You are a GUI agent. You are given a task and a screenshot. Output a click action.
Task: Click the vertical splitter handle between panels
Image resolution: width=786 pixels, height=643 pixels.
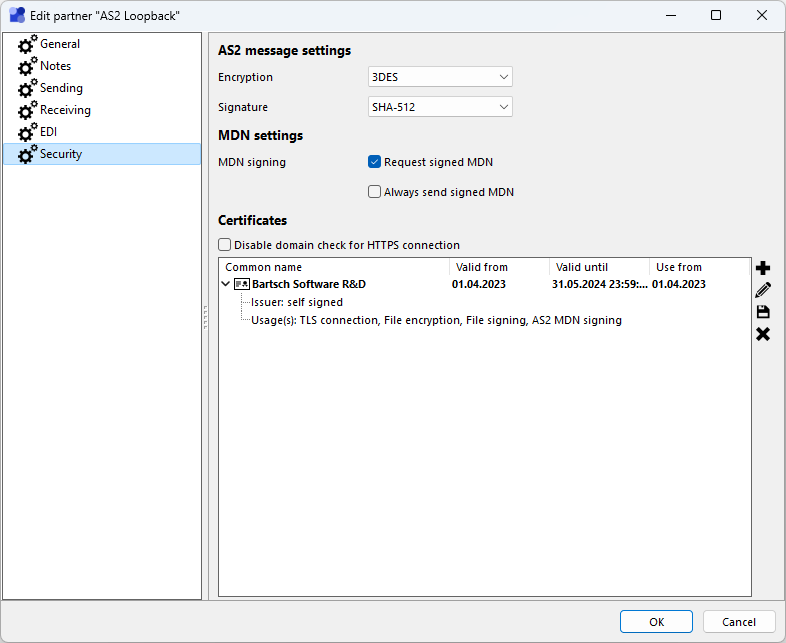click(205, 319)
